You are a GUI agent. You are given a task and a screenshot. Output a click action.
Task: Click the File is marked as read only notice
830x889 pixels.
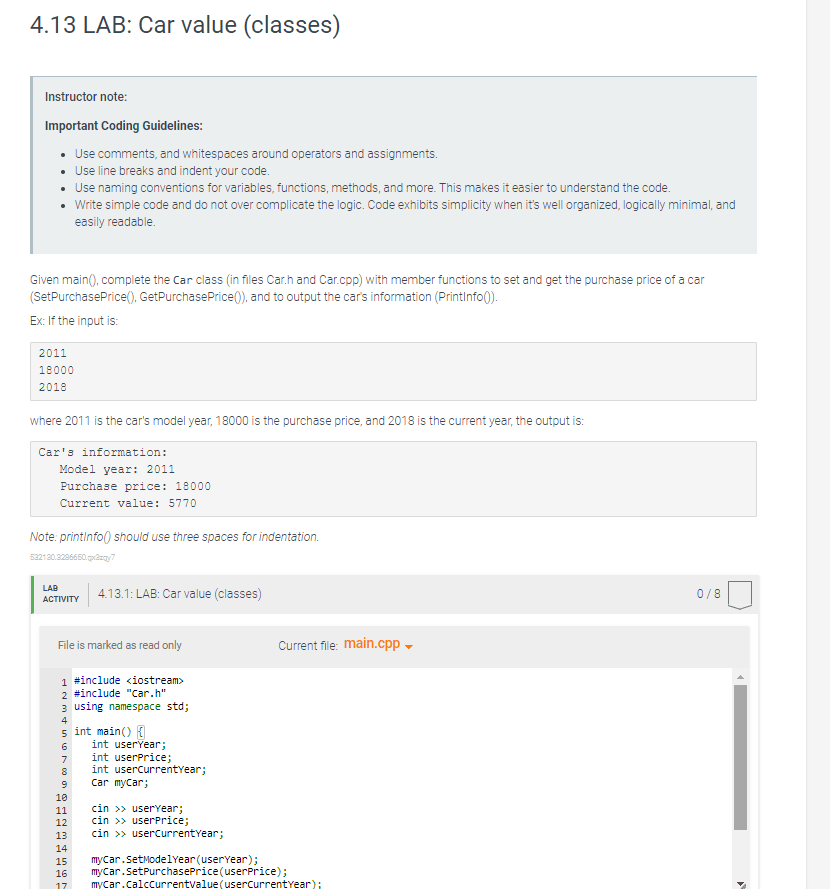[120, 645]
